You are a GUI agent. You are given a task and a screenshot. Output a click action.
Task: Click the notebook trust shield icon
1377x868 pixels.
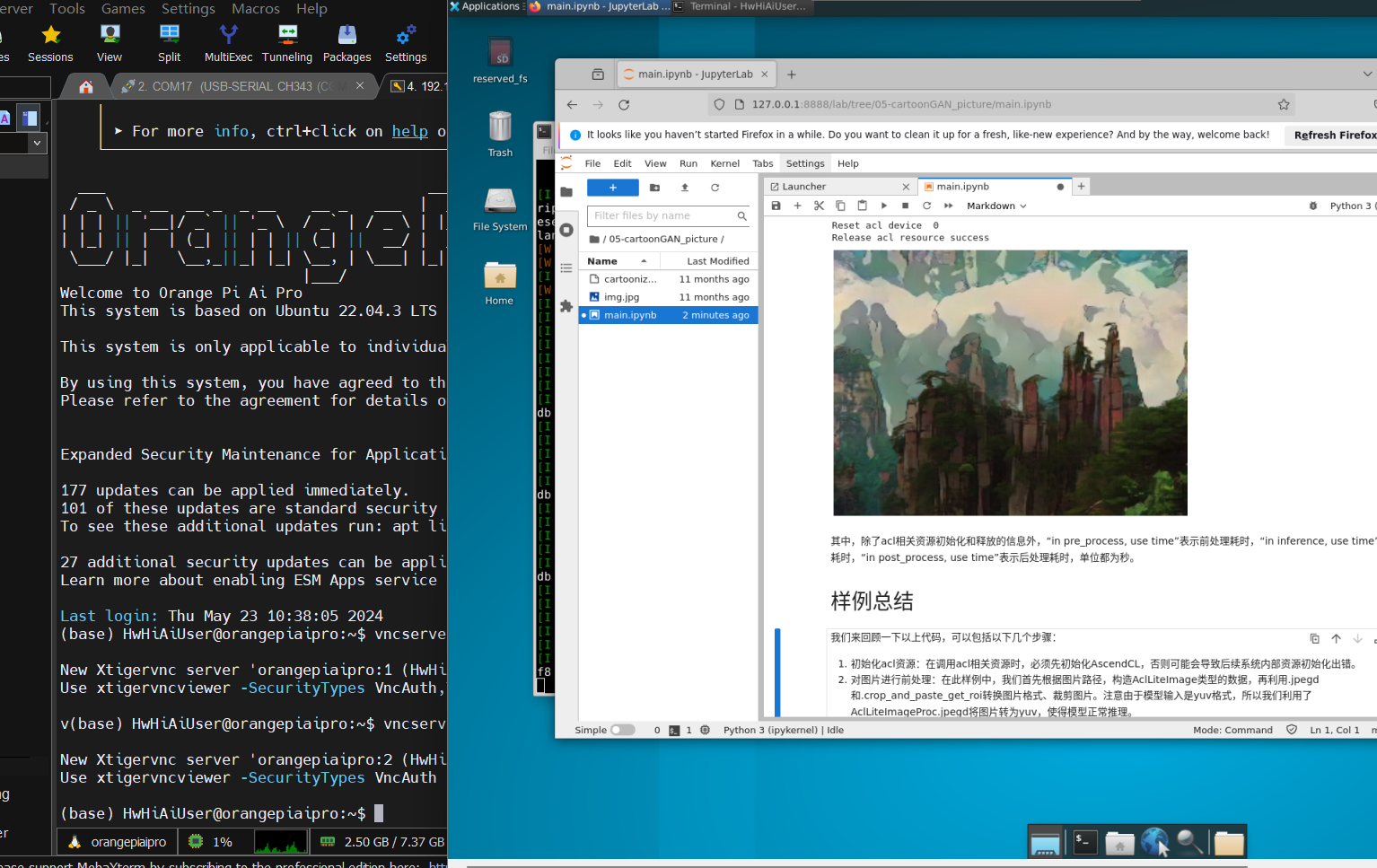(1292, 730)
